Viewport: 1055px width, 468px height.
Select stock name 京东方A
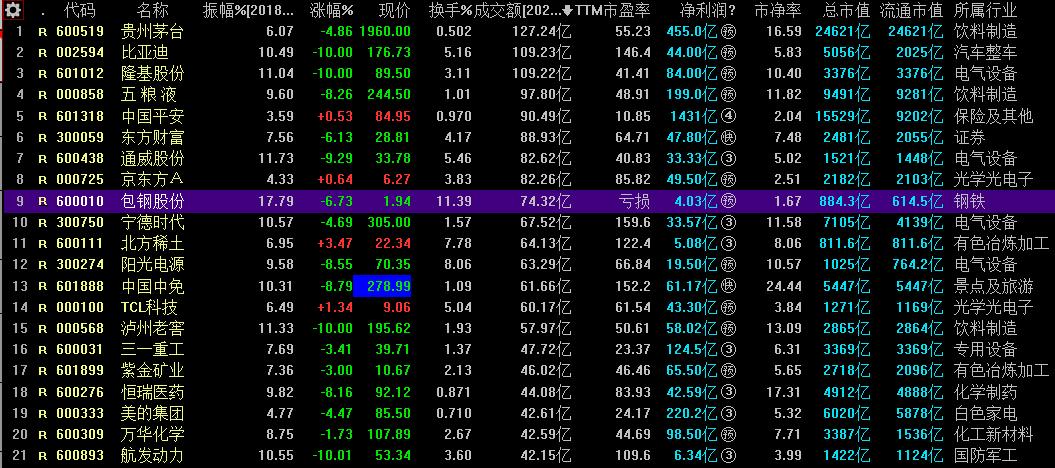(153, 180)
